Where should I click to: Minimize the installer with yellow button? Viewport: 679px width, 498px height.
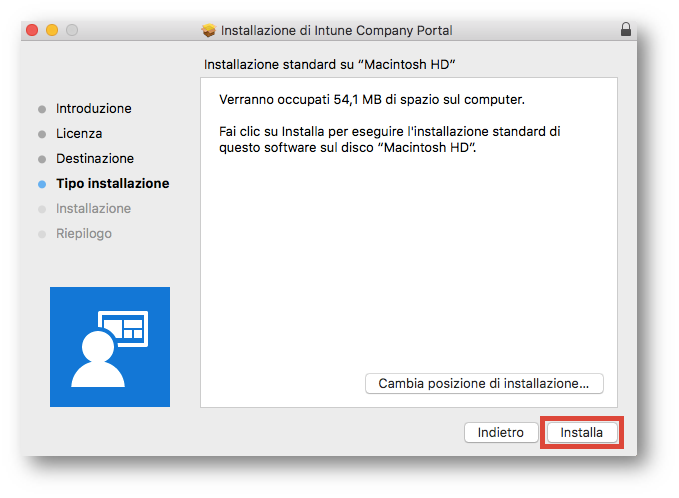click(52, 30)
